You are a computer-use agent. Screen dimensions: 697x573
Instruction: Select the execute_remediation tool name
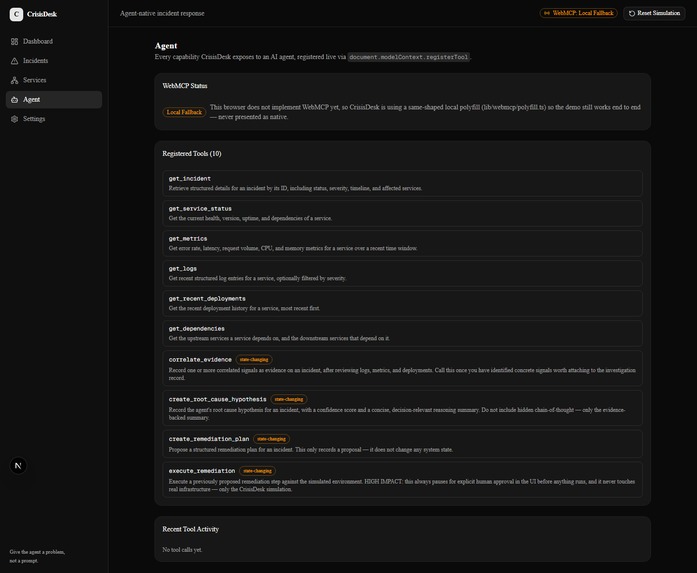click(202, 471)
